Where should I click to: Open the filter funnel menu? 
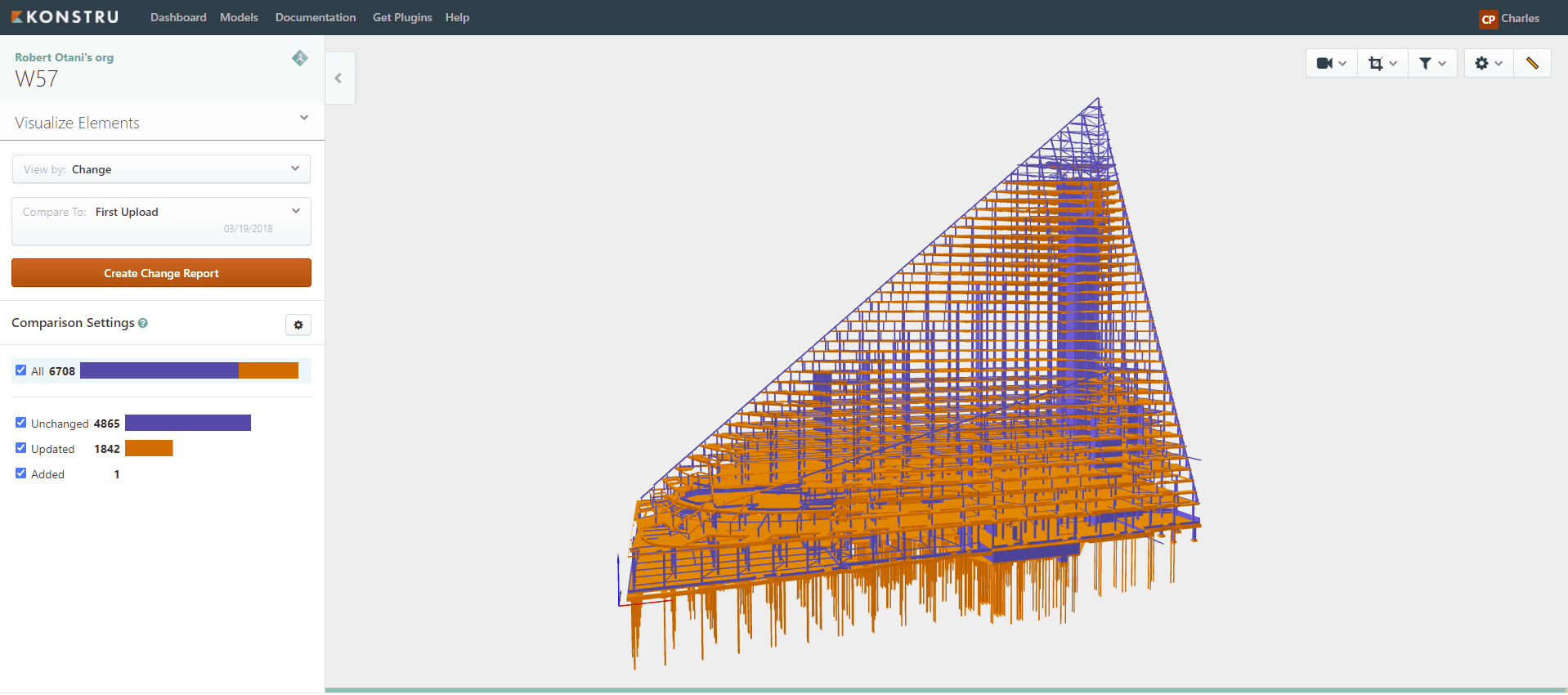[1432, 63]
